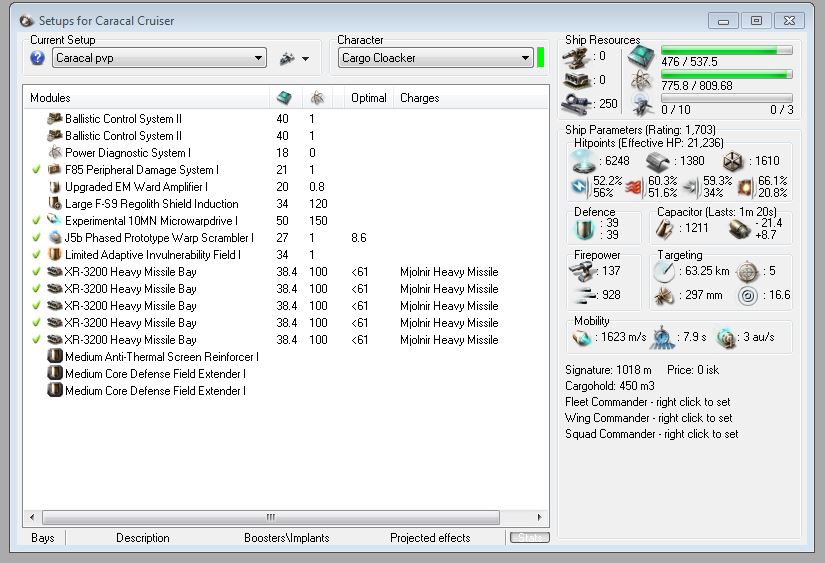
Task: Click the horizontal scrollbar right arrow
Action: [539, 517]
